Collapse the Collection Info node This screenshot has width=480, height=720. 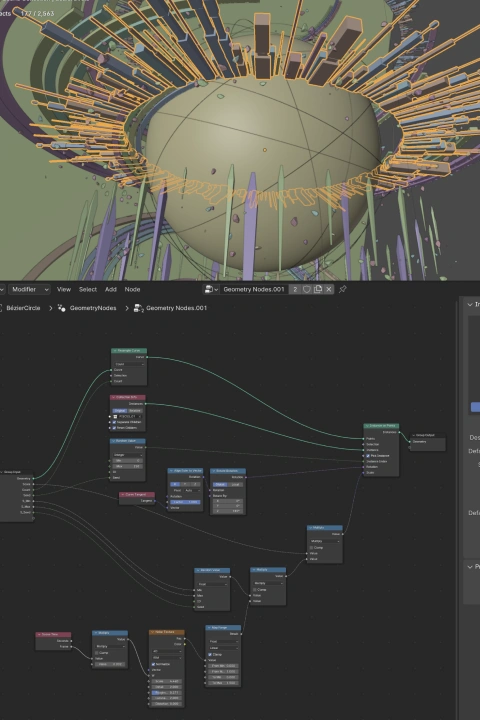point(113,397)
